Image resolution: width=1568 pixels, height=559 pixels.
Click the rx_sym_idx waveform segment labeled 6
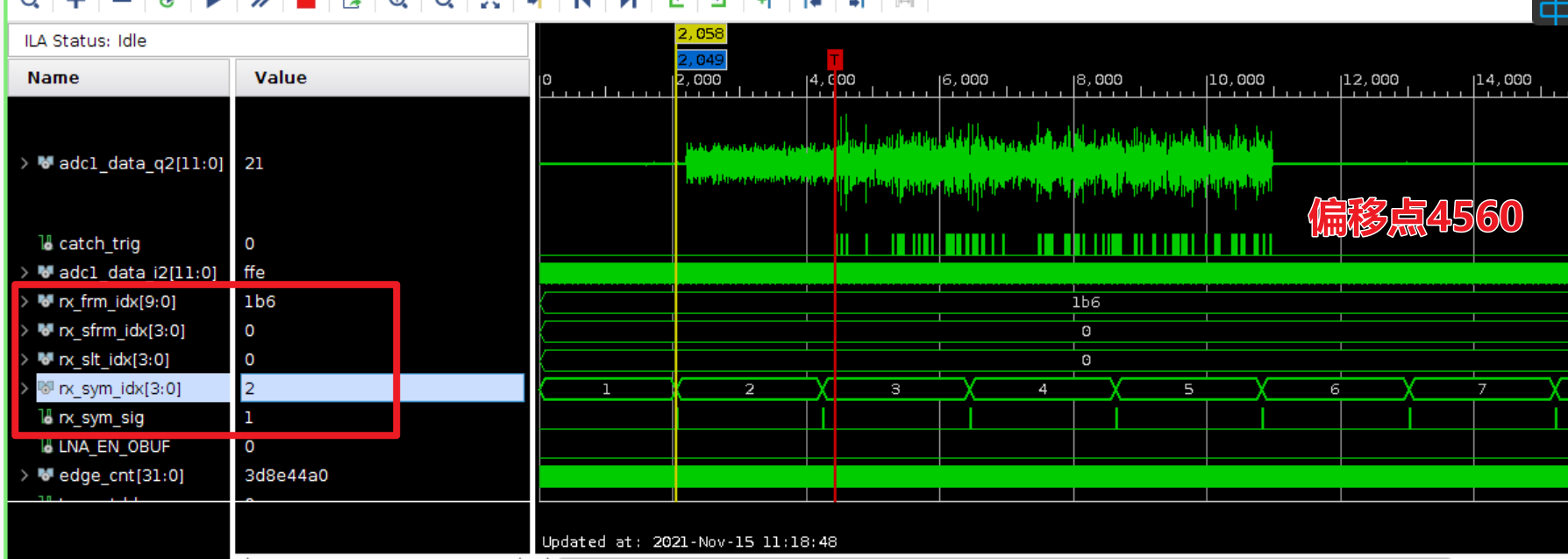1335,389
